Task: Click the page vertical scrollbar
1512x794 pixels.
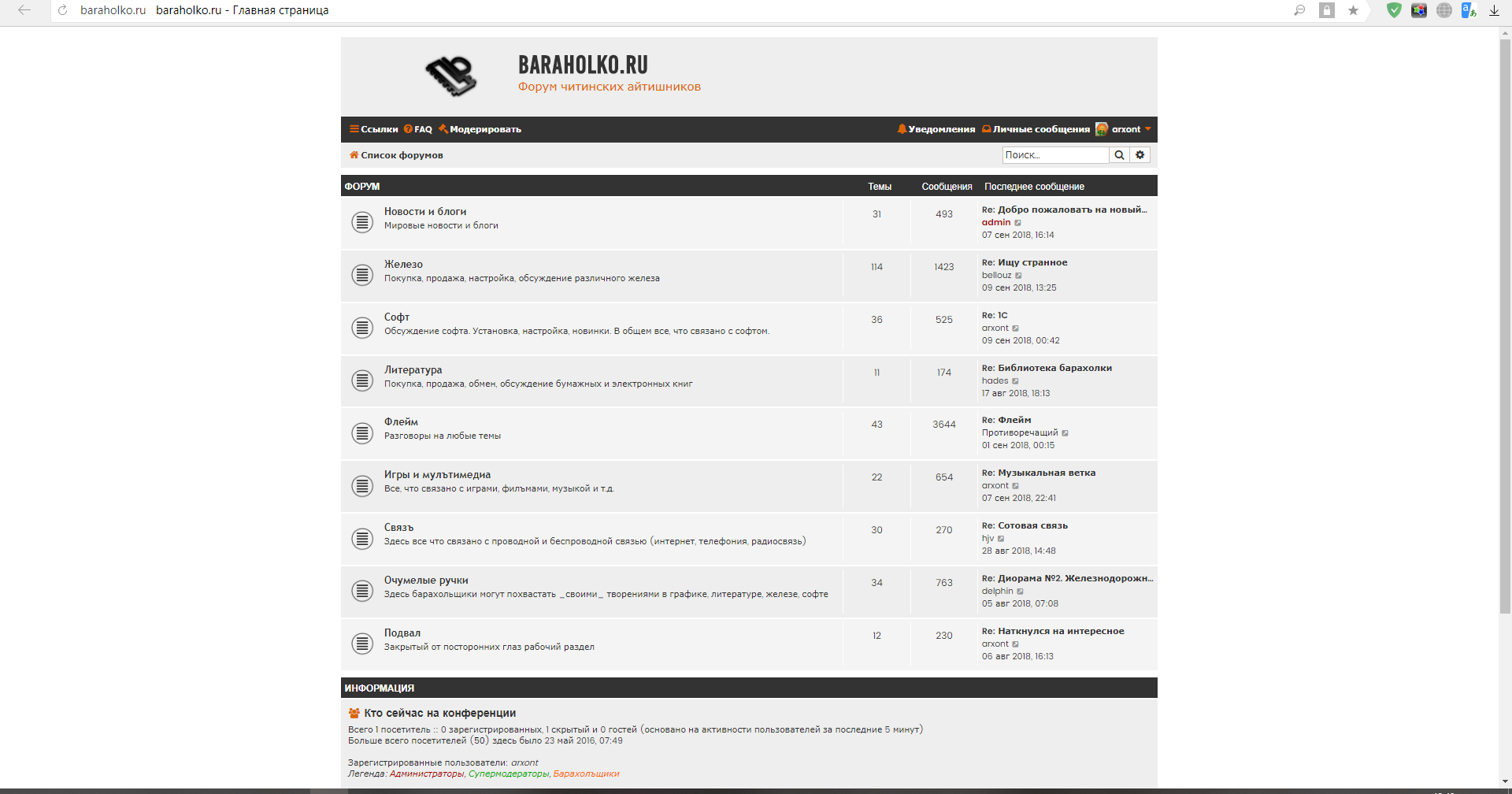Action: tap(1505, 315)
